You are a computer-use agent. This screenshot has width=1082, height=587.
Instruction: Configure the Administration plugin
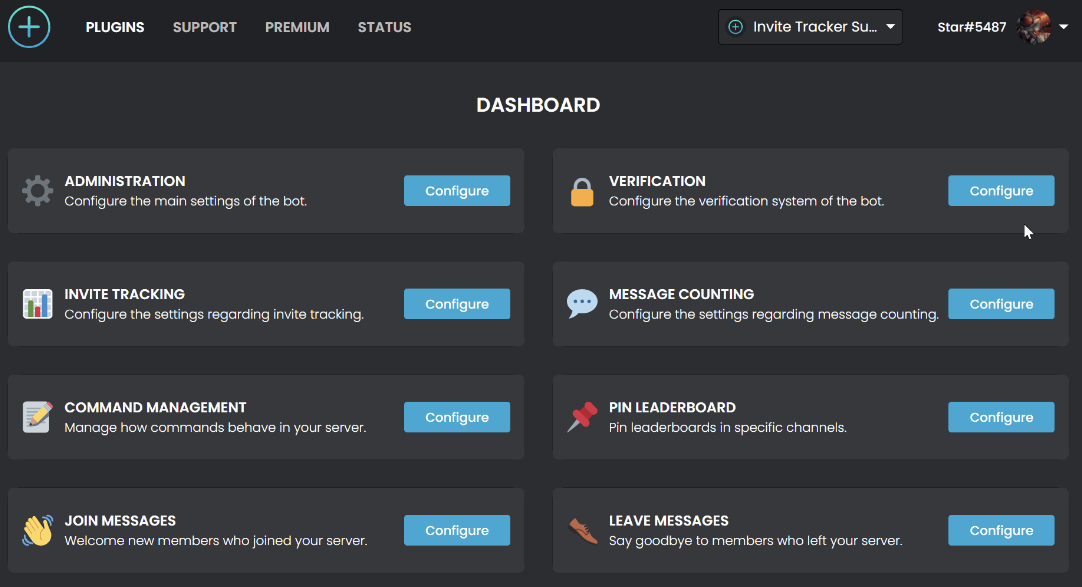pos(457,190)
